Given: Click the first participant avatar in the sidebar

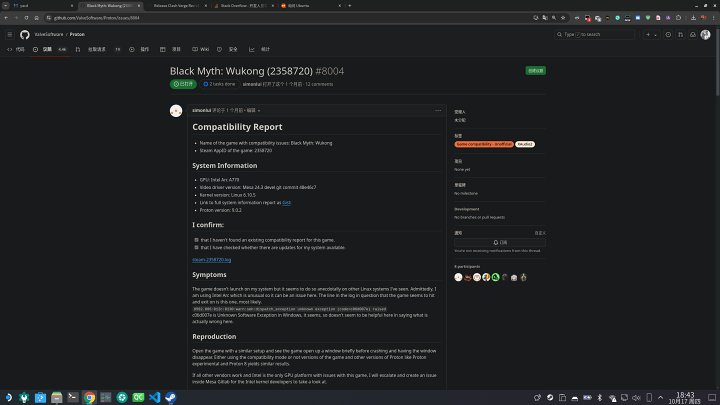Looking at the screenshot, I should (x=459, y=277).
